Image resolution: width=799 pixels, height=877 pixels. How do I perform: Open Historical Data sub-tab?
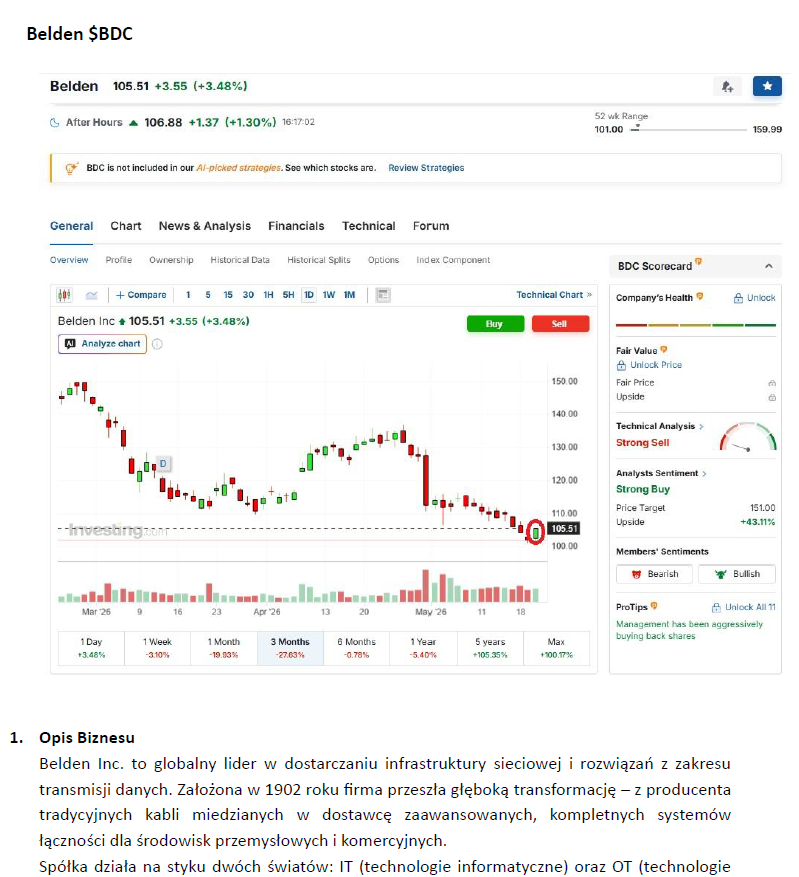240,260
